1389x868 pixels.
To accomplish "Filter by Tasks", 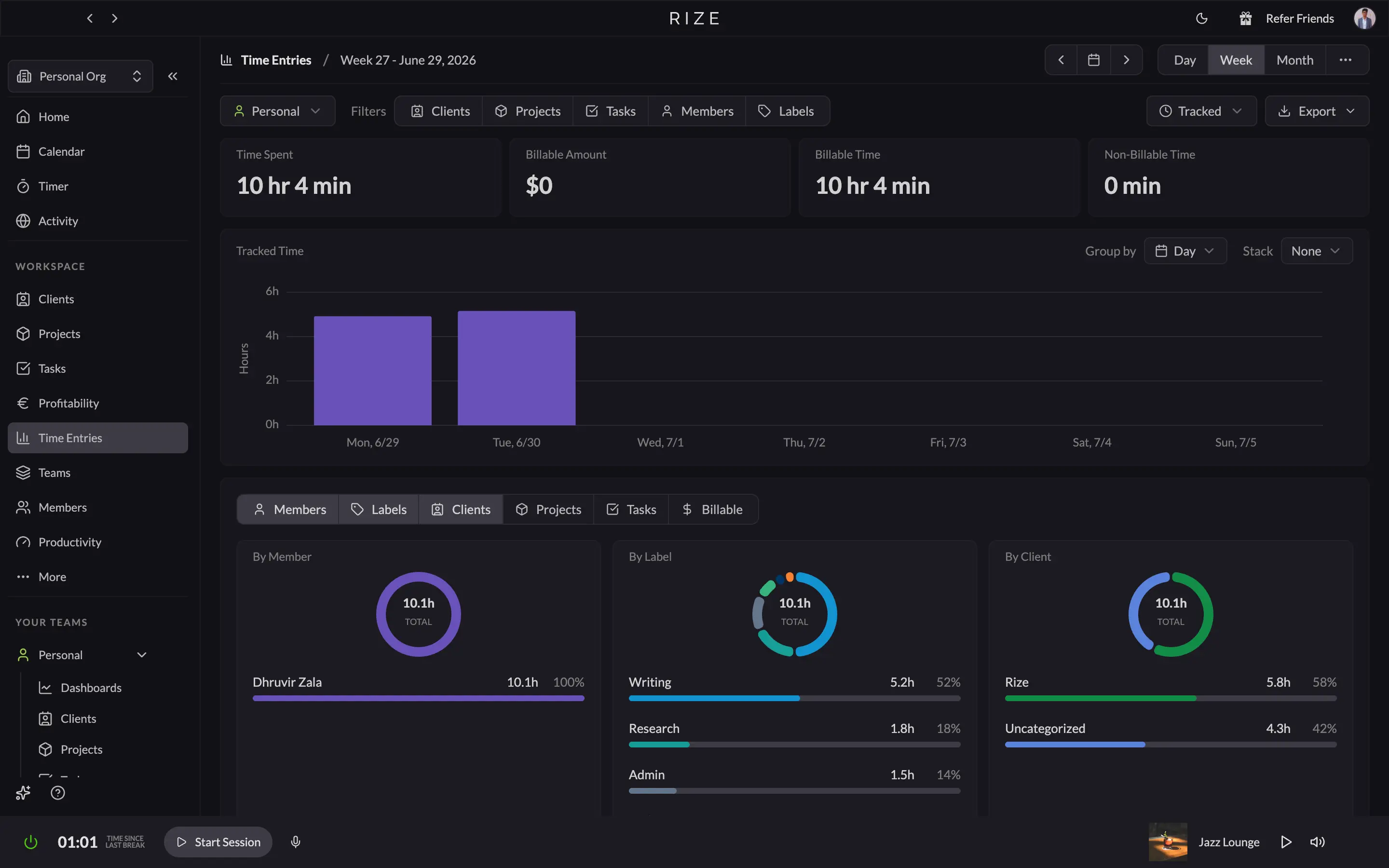I will [610, 111].
